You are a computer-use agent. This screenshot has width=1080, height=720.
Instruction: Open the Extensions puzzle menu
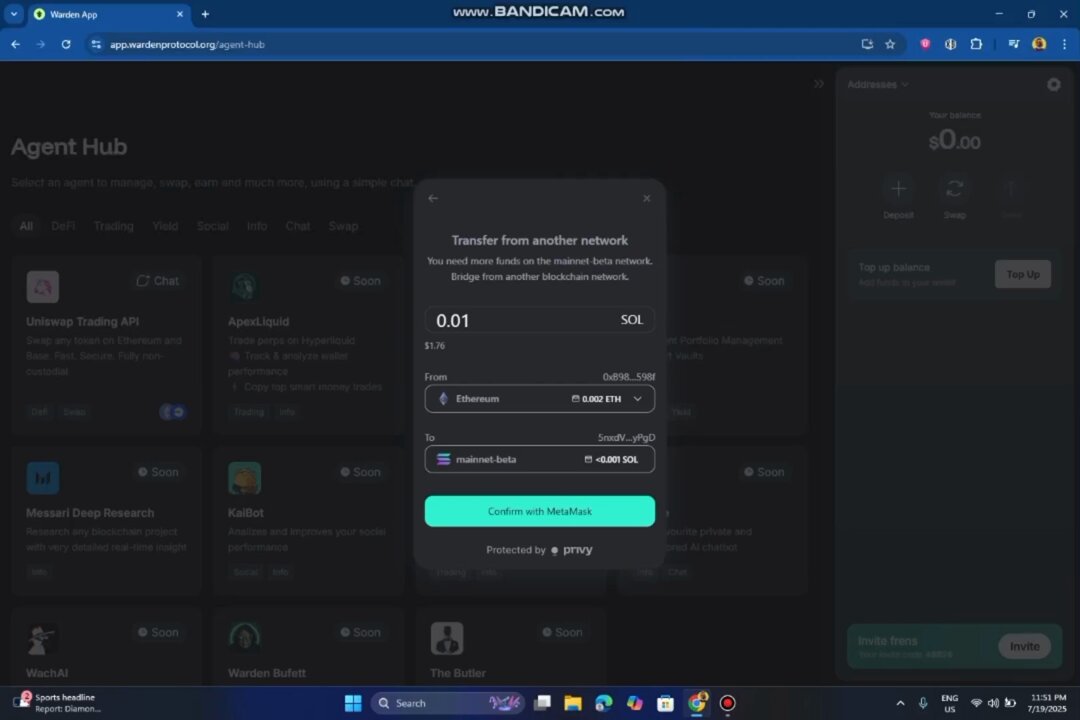[x=976, y=44]
